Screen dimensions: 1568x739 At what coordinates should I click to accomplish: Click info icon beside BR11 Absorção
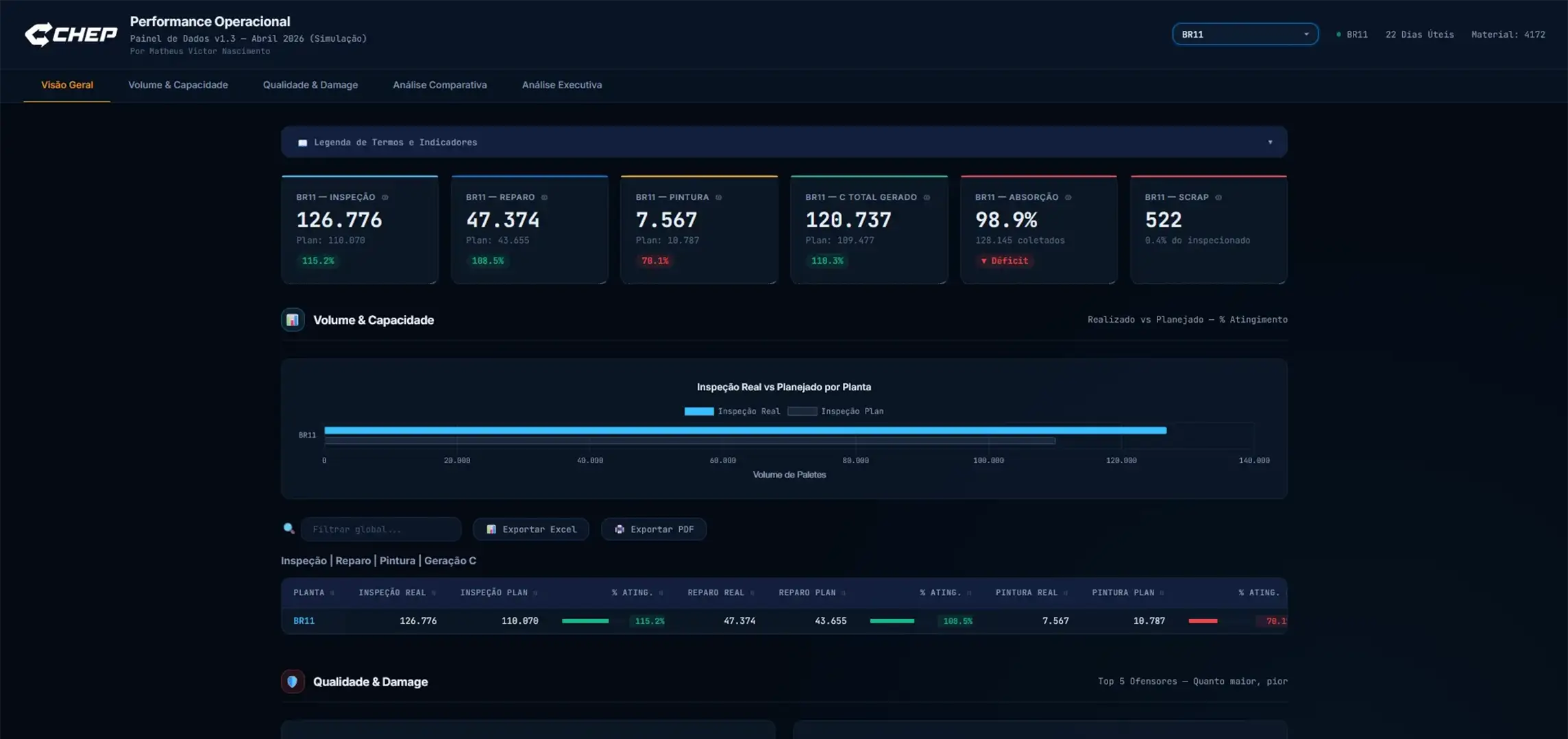coord(1068,197)
